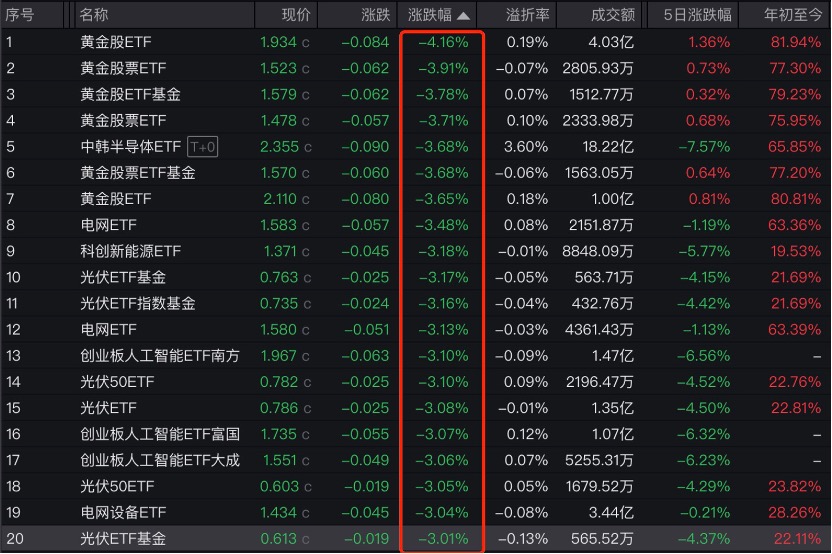Select the 名称 column header
Image resolution: width=832 pixels, height=554 pixels.
point(94,15)
